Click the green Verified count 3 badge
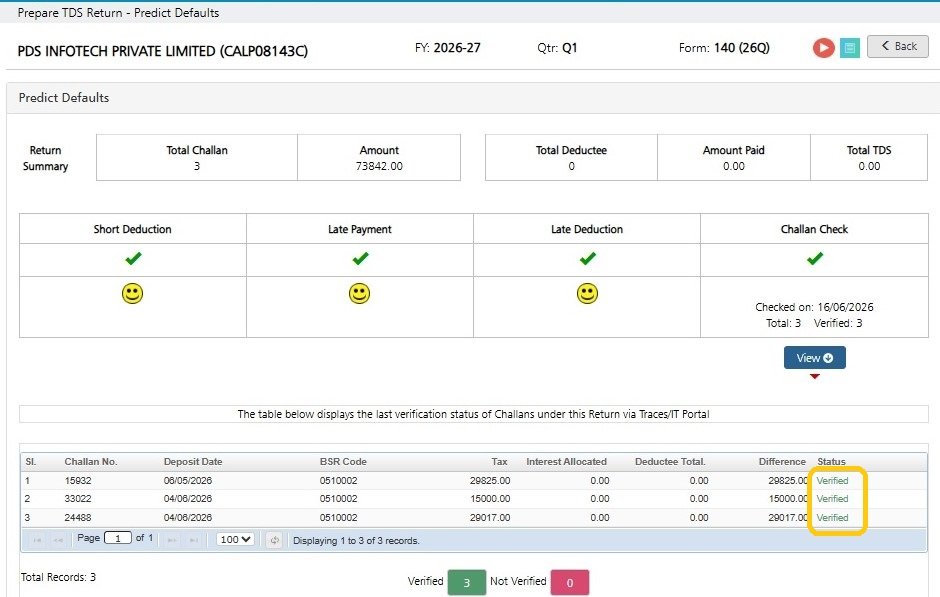The width and height of the screenshot is (940, 597). coord(466,582)
